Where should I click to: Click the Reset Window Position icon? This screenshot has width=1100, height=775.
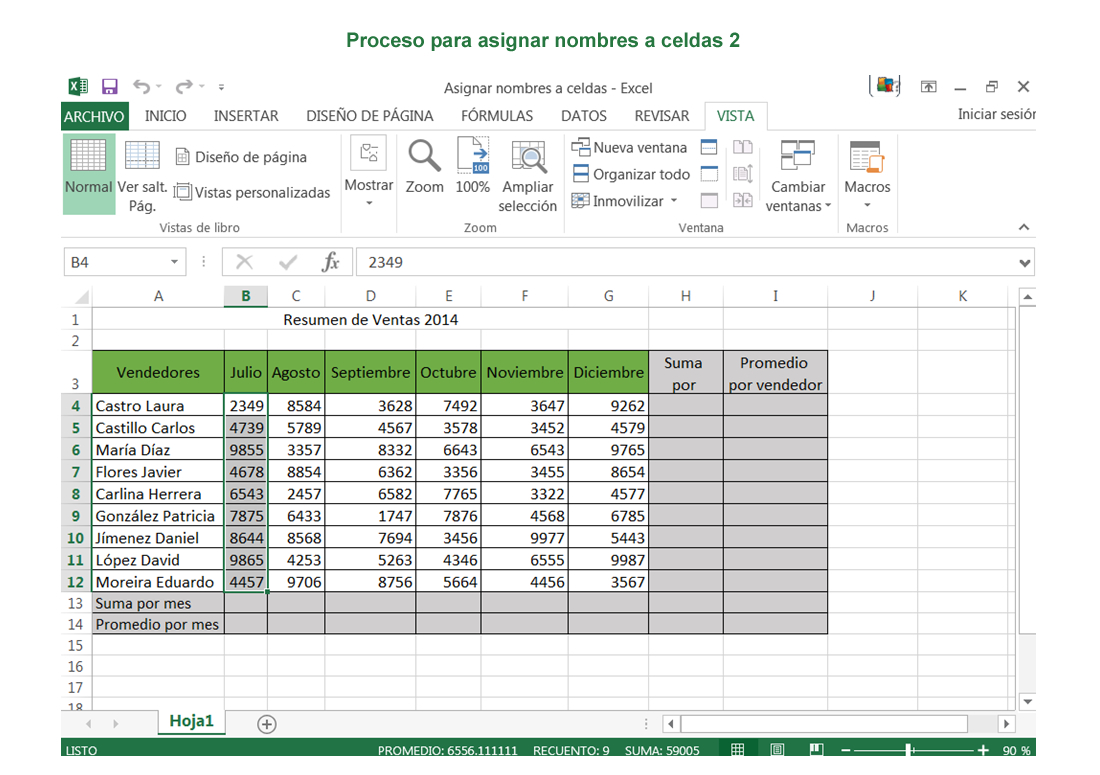(743, 201)
